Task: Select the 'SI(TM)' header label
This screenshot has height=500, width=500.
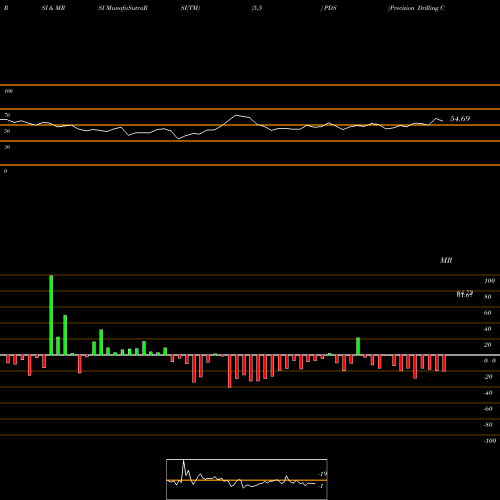Action: click(190, 8)
